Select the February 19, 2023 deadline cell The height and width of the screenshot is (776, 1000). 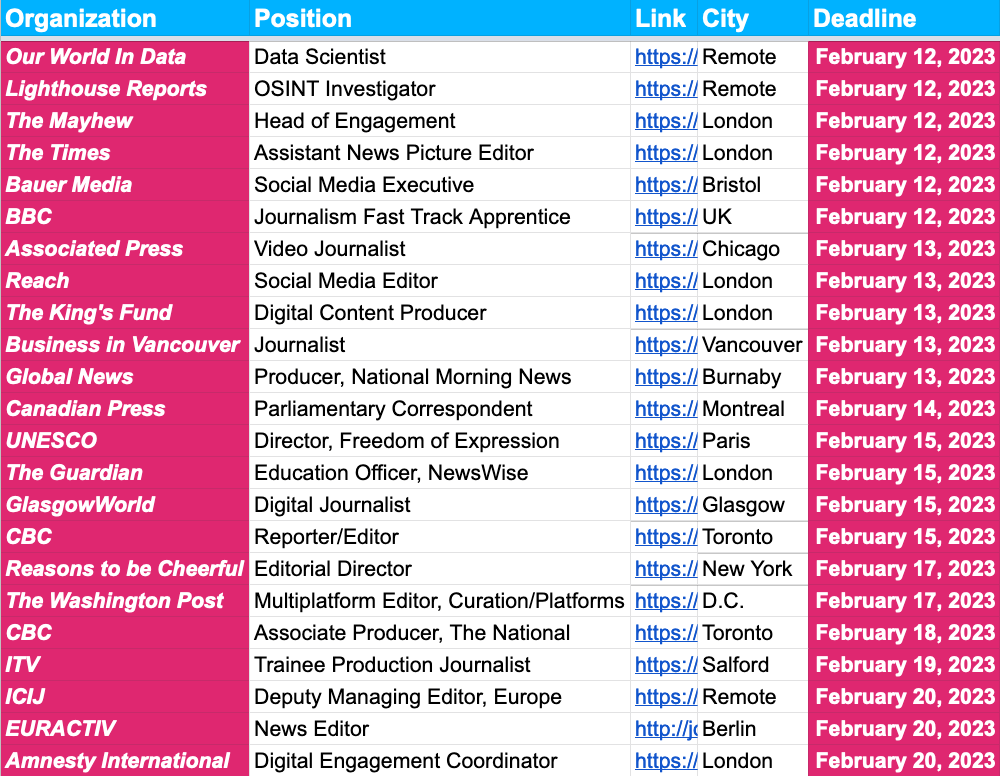click(x=905, y=665)
